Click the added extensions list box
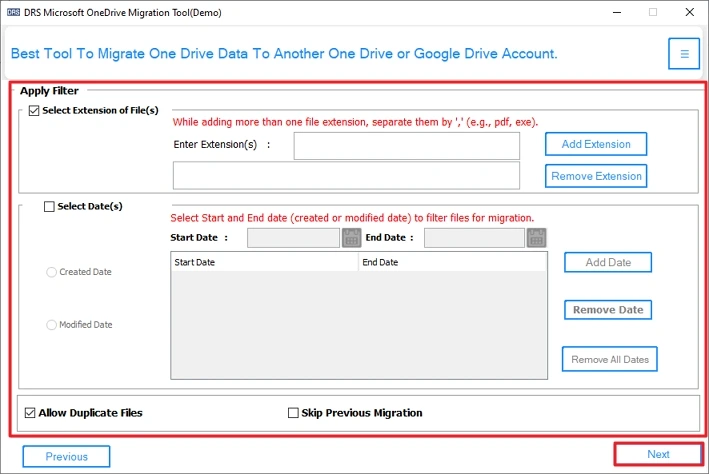709x474 pixels. click(x=346, y=175)
